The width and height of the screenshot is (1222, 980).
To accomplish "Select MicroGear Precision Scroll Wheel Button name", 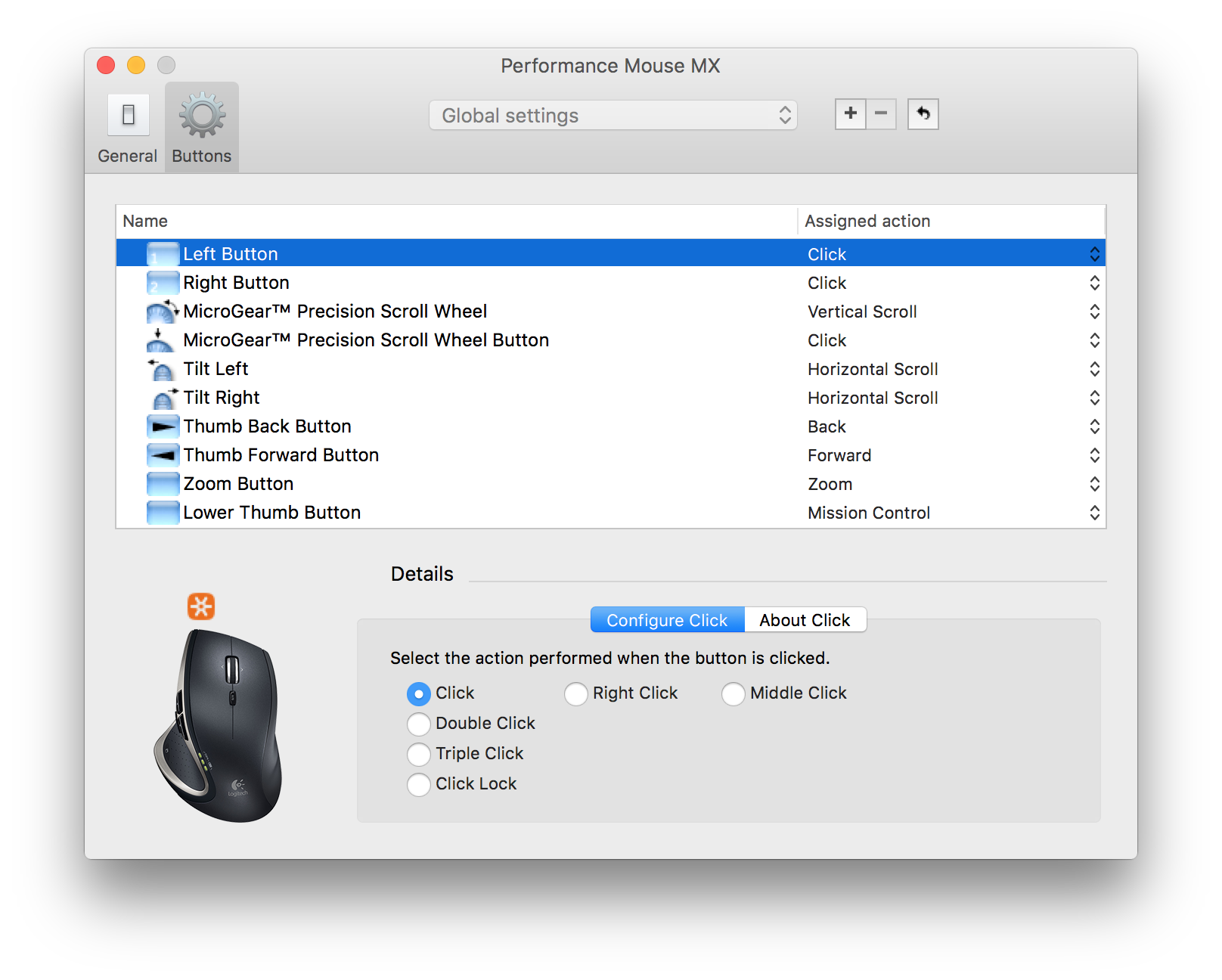I will tap(366, 340).
